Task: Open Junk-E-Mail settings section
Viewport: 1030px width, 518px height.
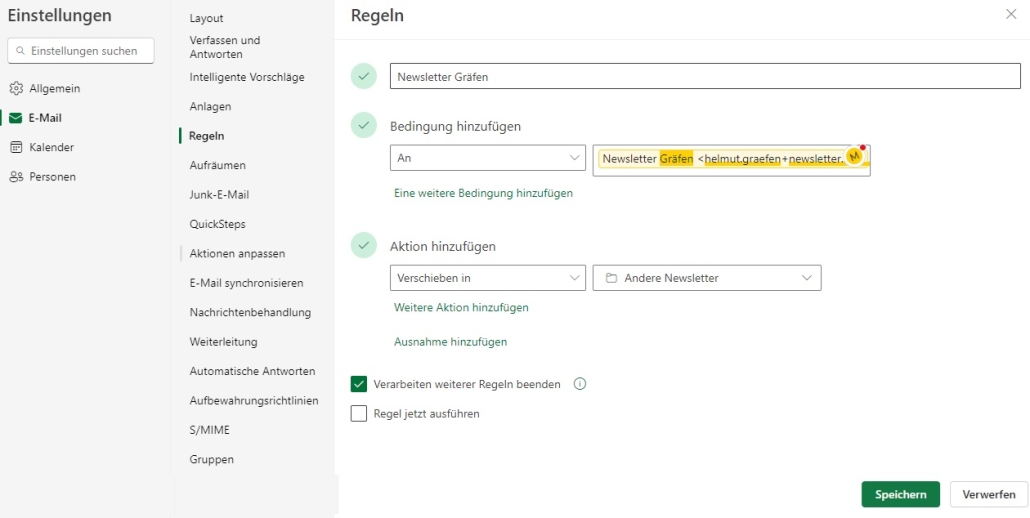Action: coord(219,194)
